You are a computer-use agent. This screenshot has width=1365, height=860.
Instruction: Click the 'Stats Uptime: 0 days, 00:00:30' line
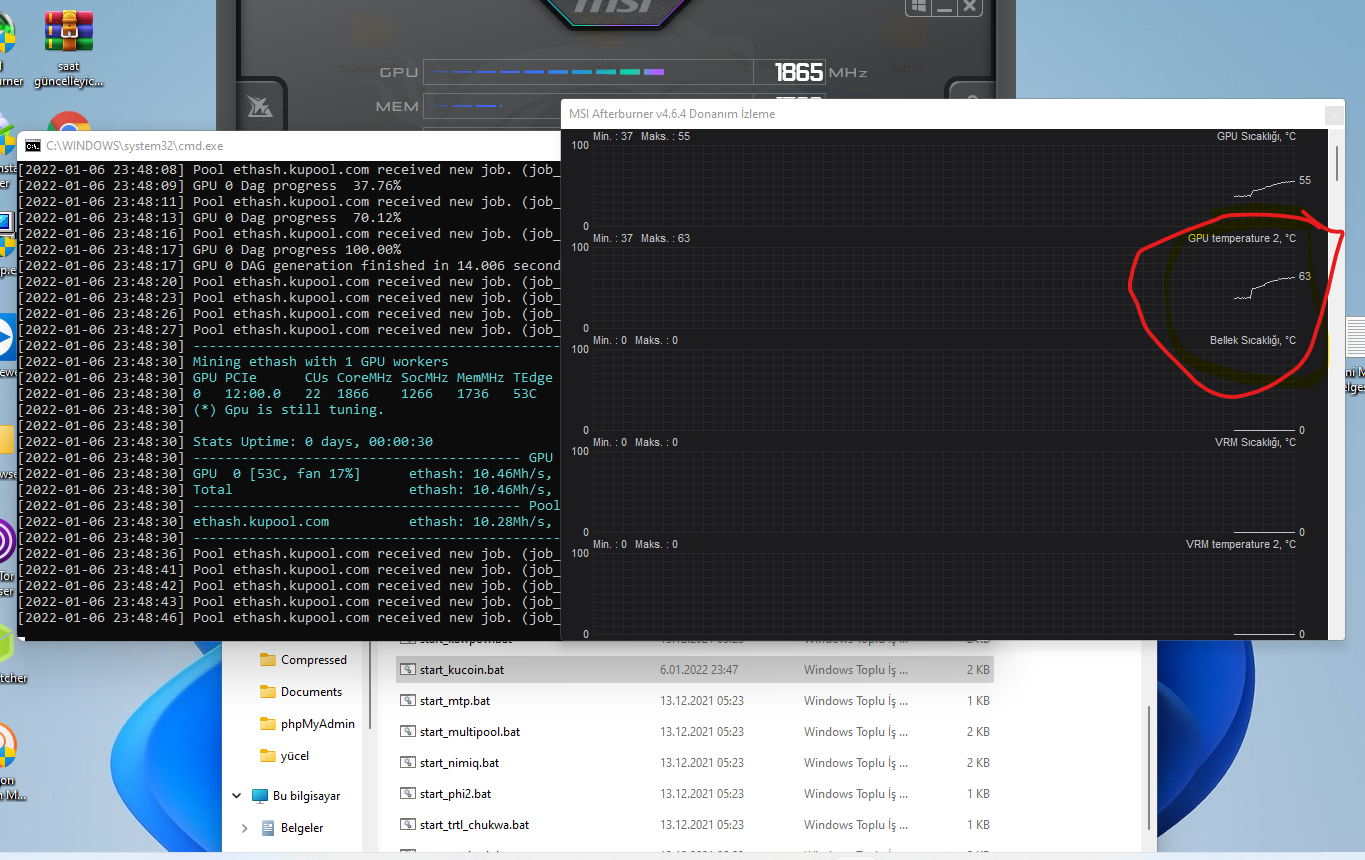click(313, 442)
